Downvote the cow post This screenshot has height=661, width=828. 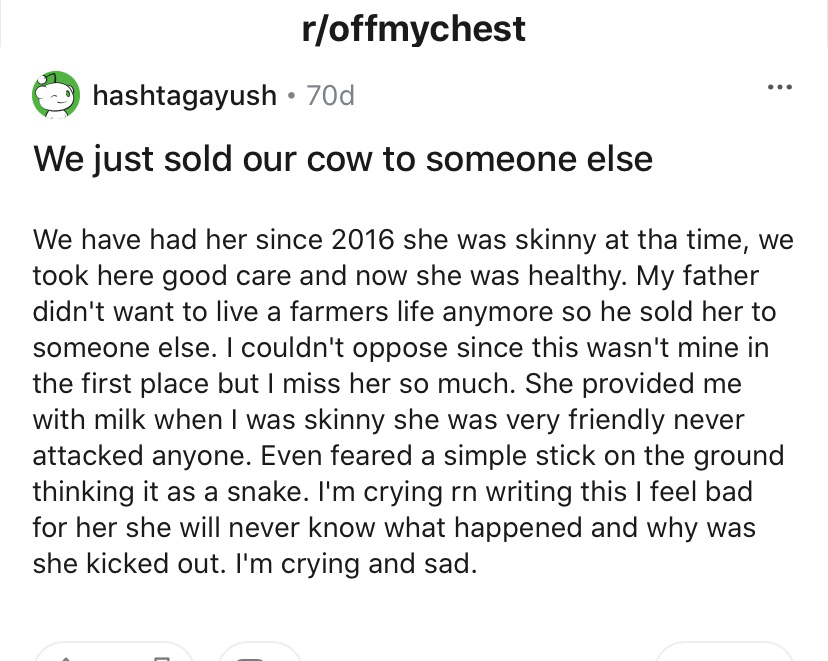pos(160,655)
